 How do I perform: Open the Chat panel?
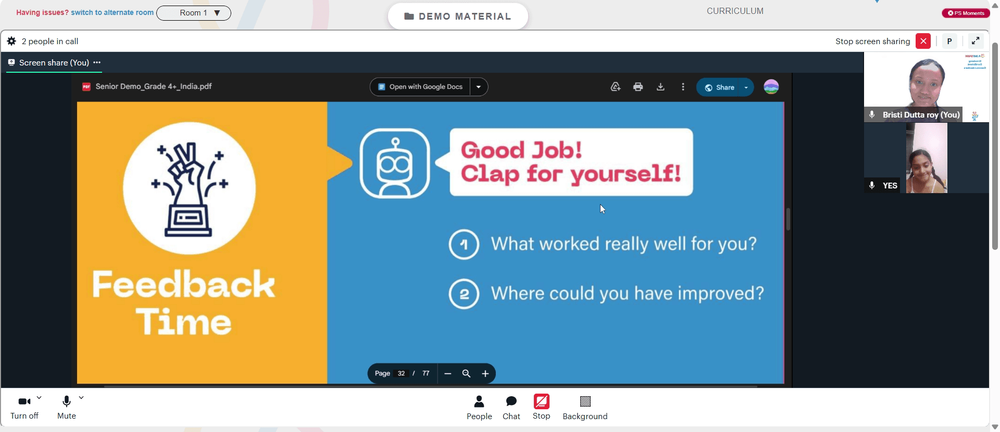(x=511, y=407)
